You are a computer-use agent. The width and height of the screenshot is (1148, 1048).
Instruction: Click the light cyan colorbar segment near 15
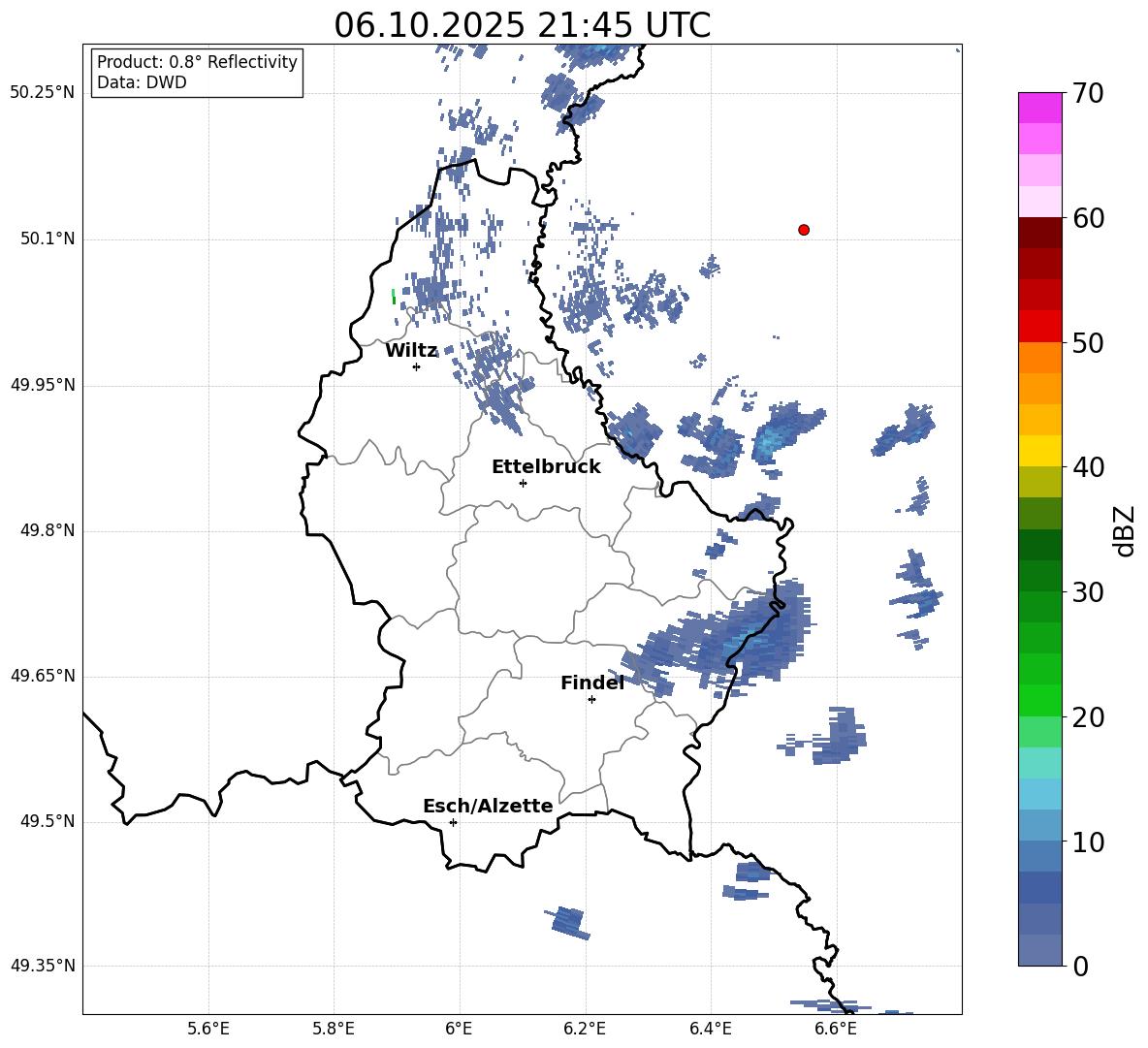(x=1039, y=763)
